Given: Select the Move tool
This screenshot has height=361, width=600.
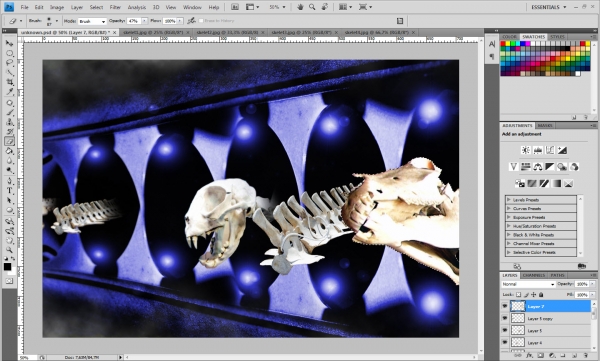Looking at the screenshot, I should (9, 44).
